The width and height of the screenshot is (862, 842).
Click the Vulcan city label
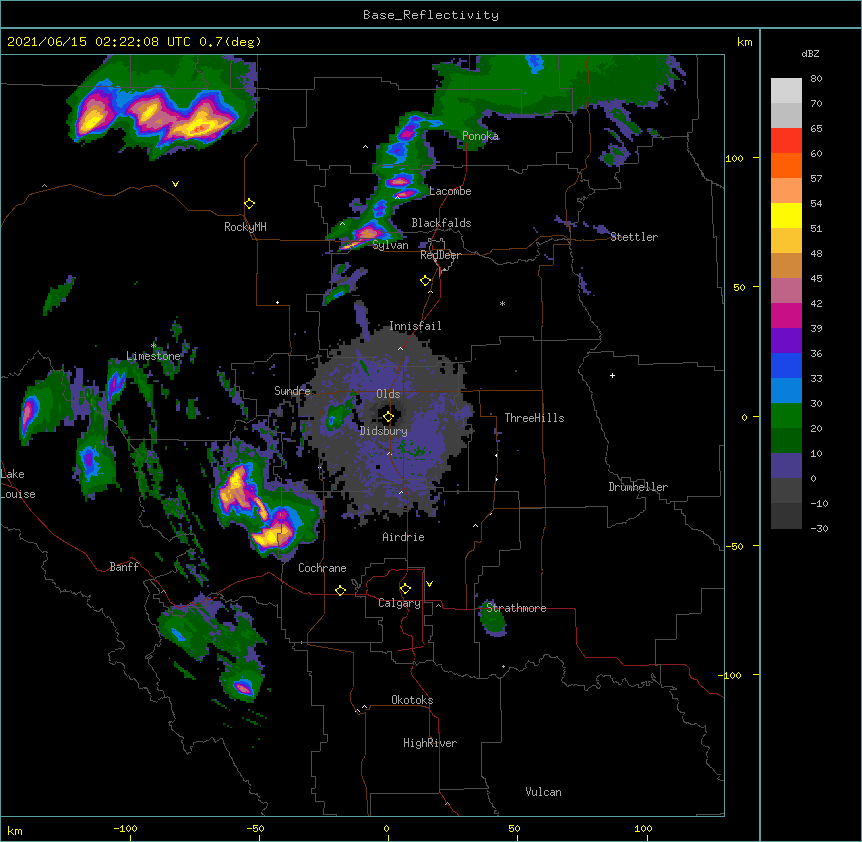click(543, 792)
